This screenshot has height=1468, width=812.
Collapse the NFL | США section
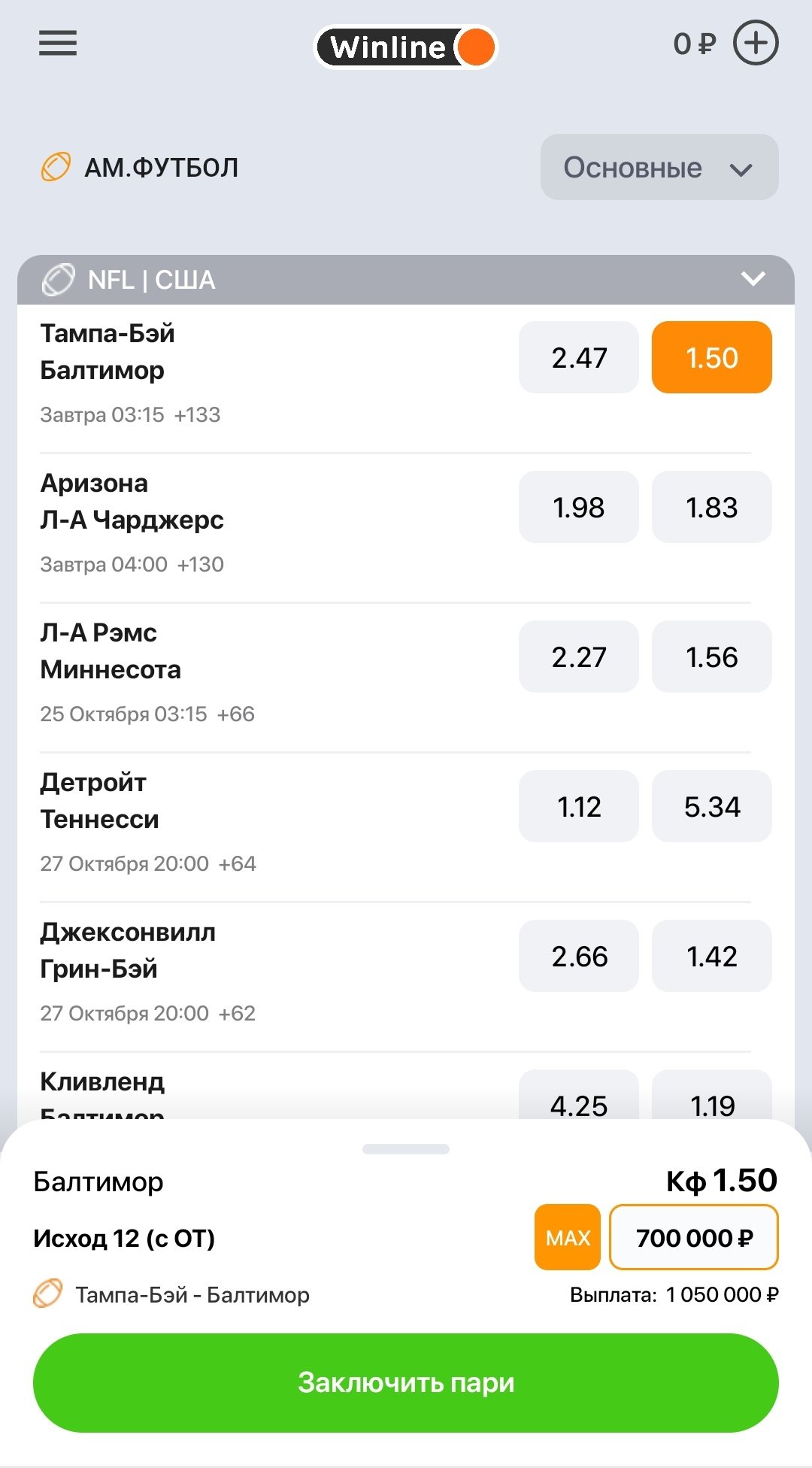tap(753, 280)
